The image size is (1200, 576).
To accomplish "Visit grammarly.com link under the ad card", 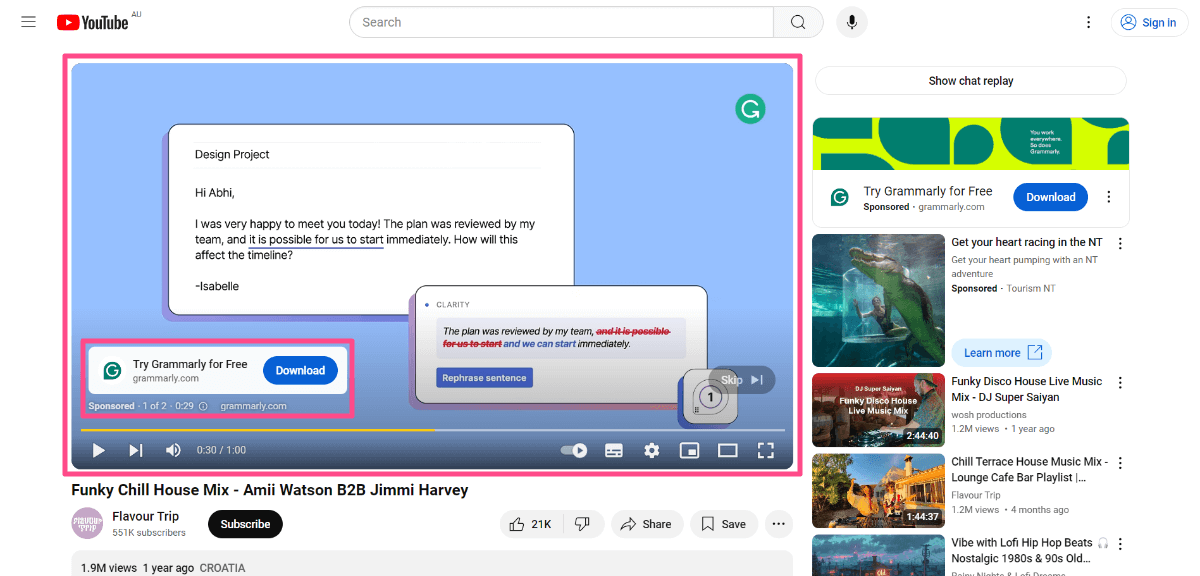I will 253,406.
